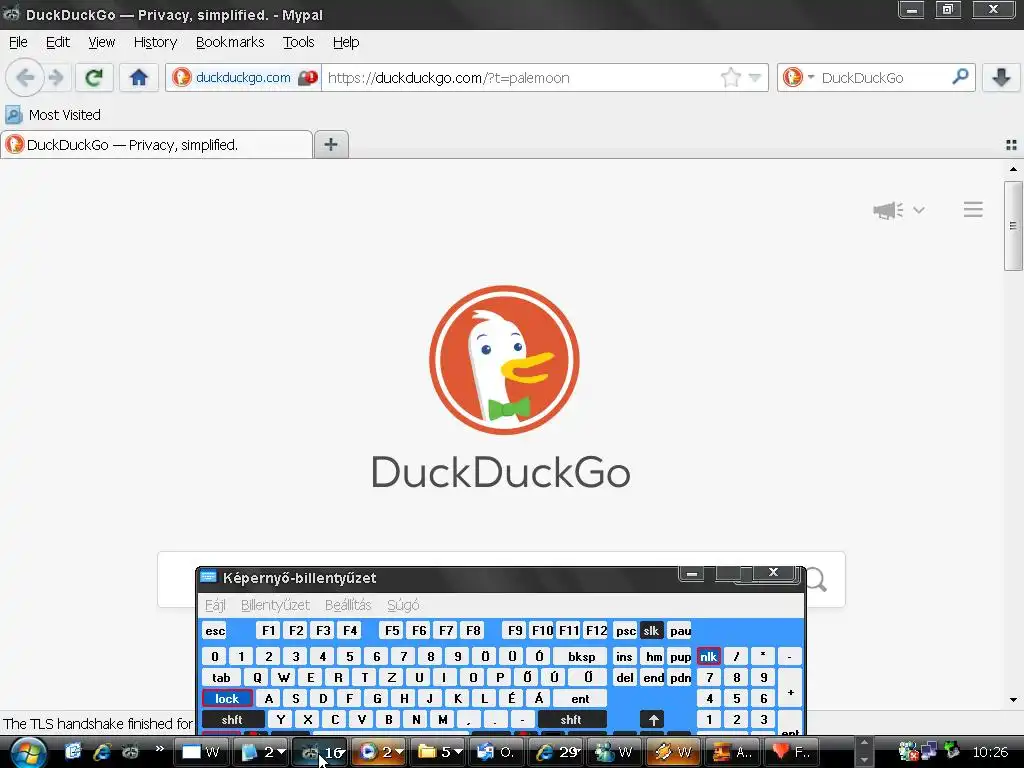Click the del key on keyboard

click(x=624, y=678)
